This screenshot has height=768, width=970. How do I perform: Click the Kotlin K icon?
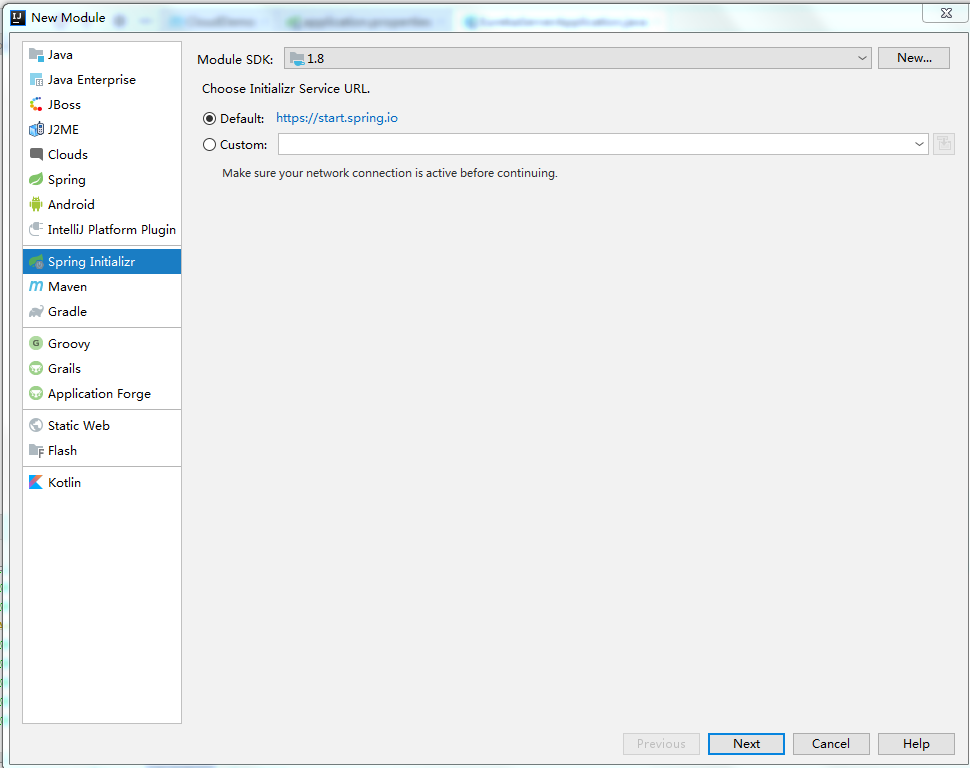click(36, 482)
